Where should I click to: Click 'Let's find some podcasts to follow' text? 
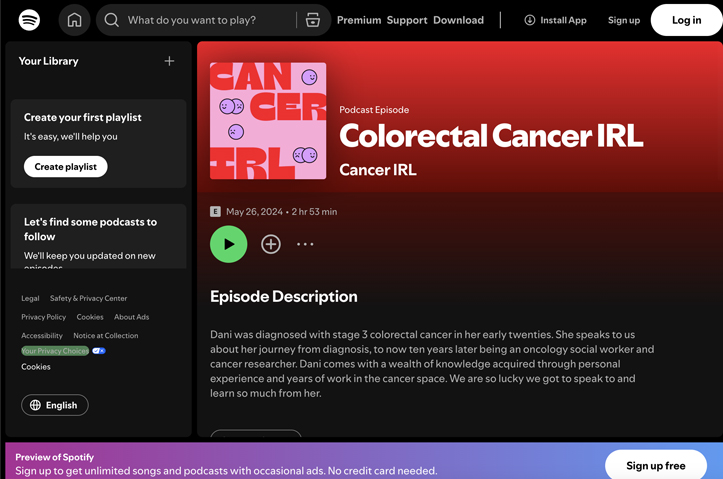[x=90, y=229]
